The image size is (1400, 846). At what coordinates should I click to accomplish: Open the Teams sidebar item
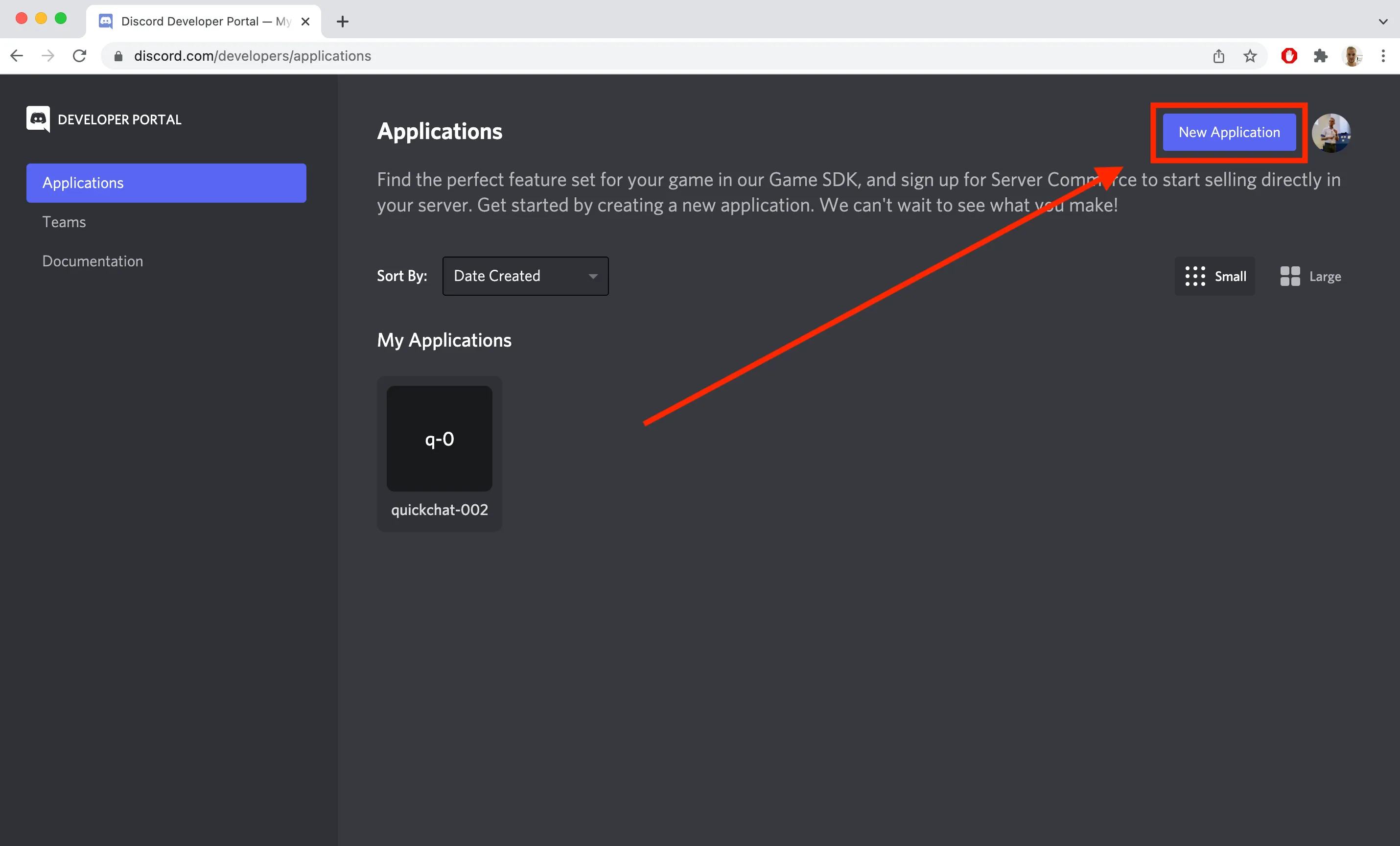click(x=64, y=222)
